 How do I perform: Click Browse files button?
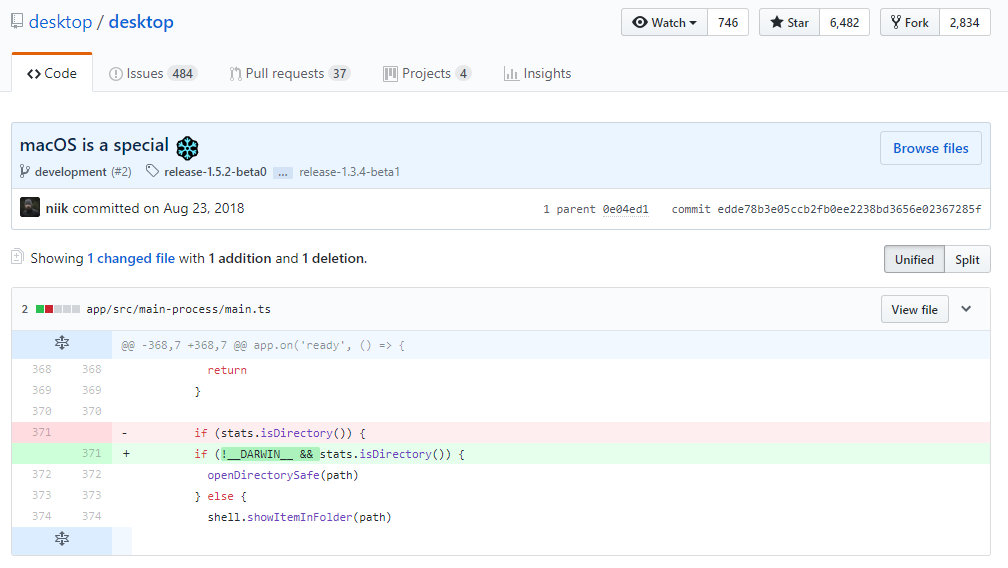pyautogui.click(x=930, y=148)
